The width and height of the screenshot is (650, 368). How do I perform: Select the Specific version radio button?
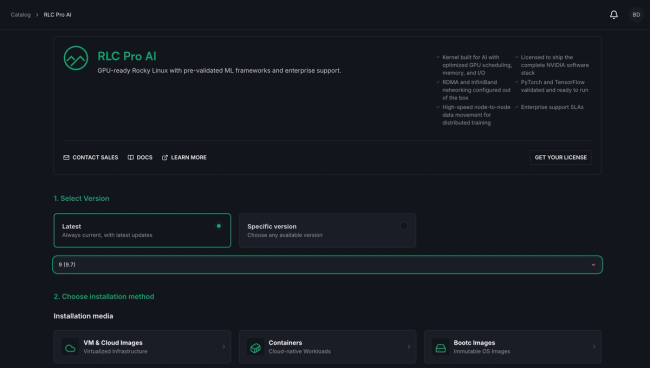[x=403, y=226]
